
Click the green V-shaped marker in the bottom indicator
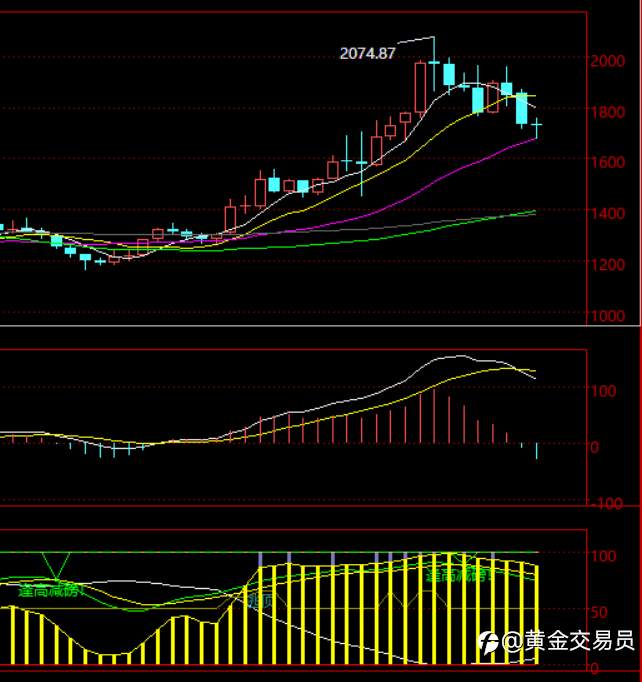[x=56, y=565]
